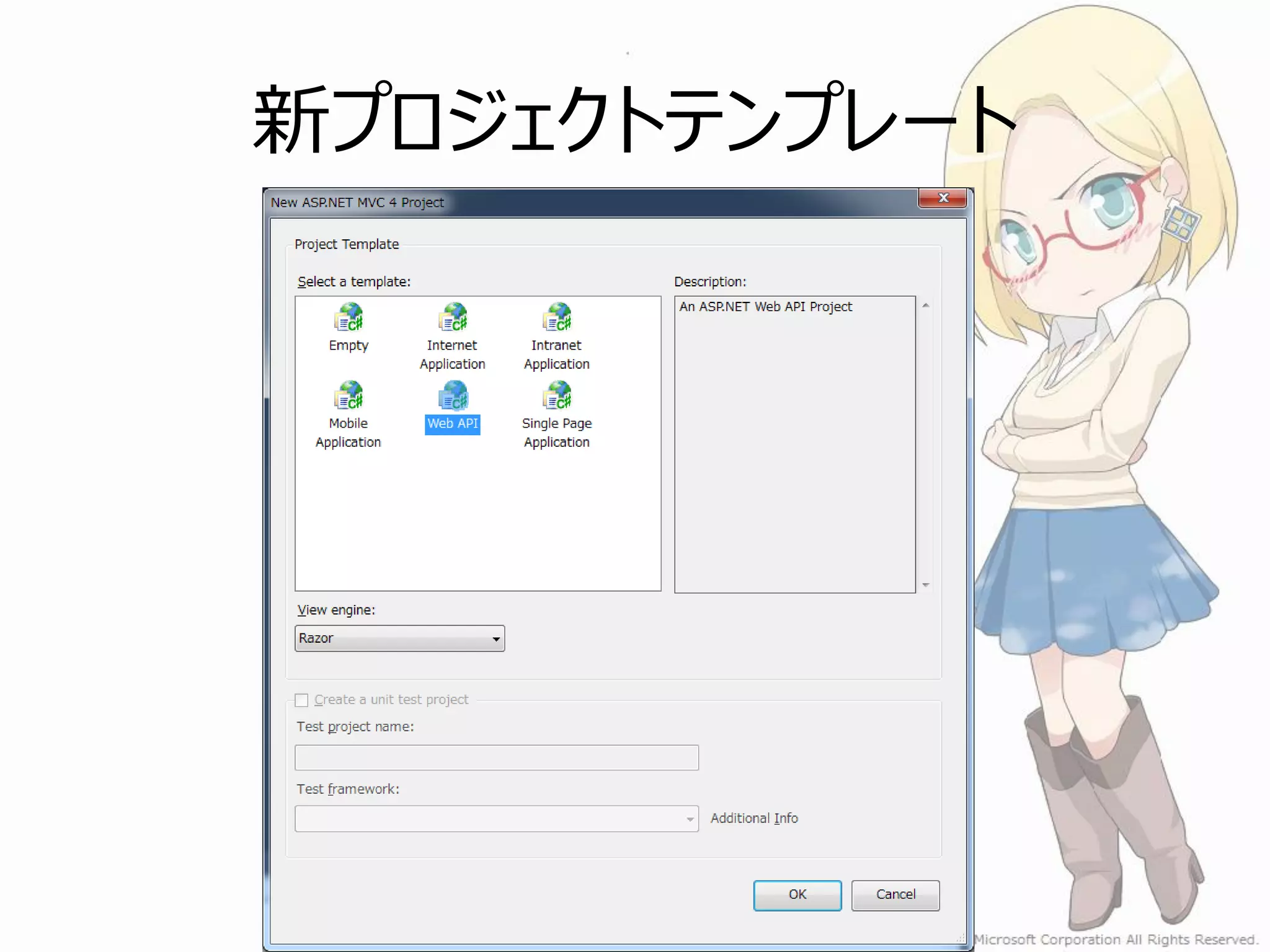Click the 'Test framework:' label

pyautogui.click(x=348, y=789)
